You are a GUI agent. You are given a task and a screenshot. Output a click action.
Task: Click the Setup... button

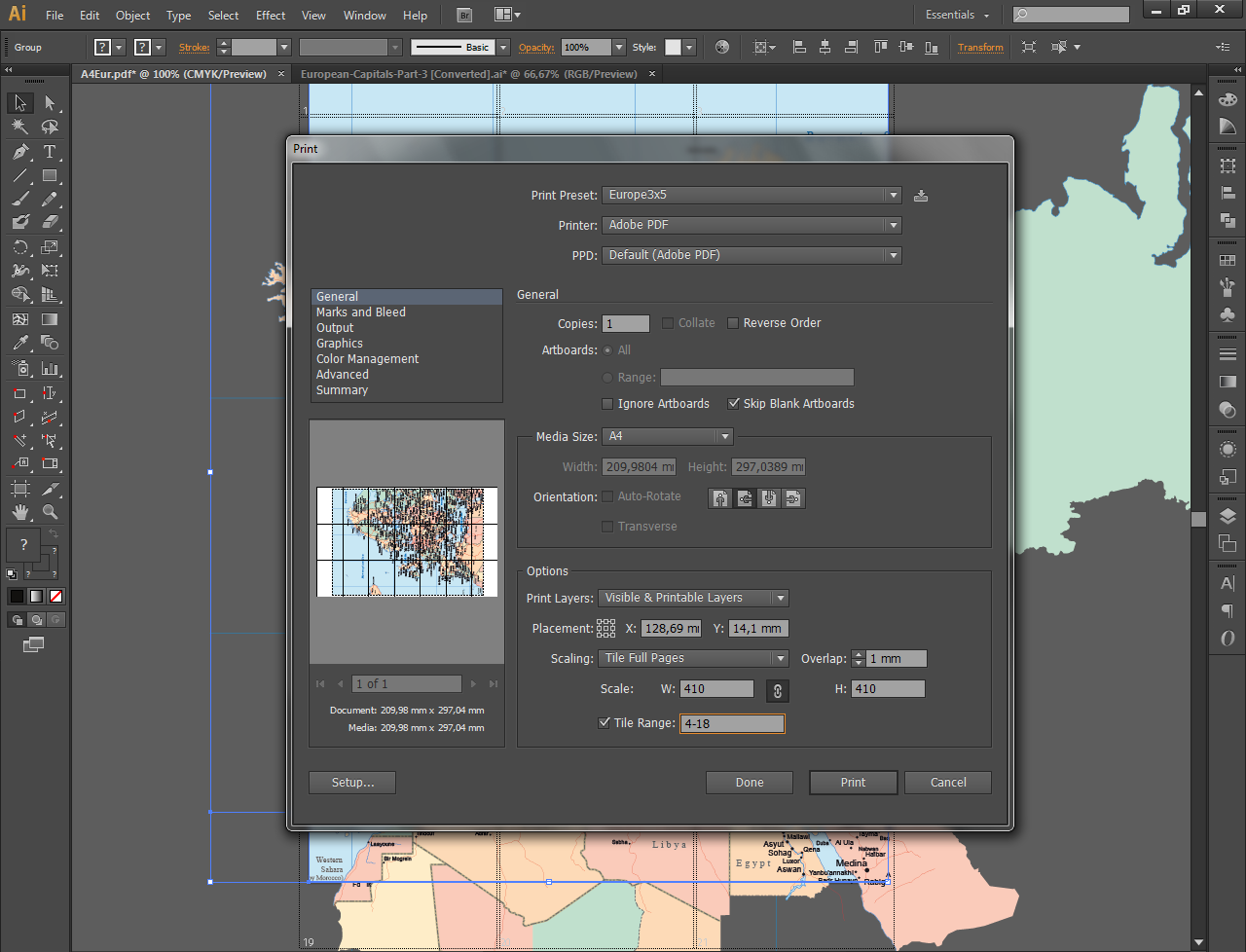click(351, 782)
